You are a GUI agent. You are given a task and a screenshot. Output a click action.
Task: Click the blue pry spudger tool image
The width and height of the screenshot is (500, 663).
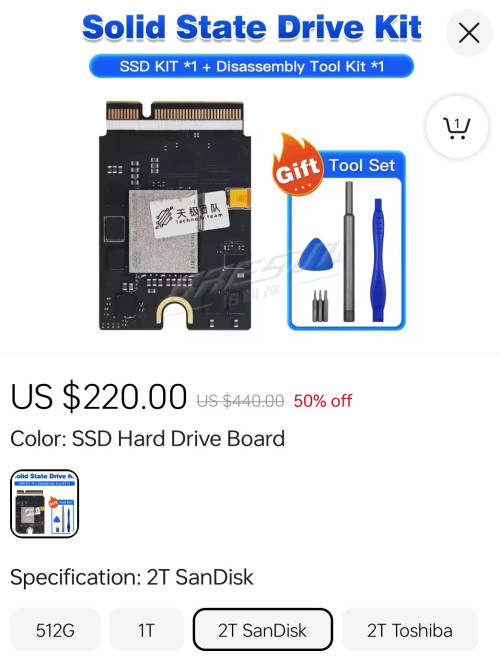click(378, 260)
